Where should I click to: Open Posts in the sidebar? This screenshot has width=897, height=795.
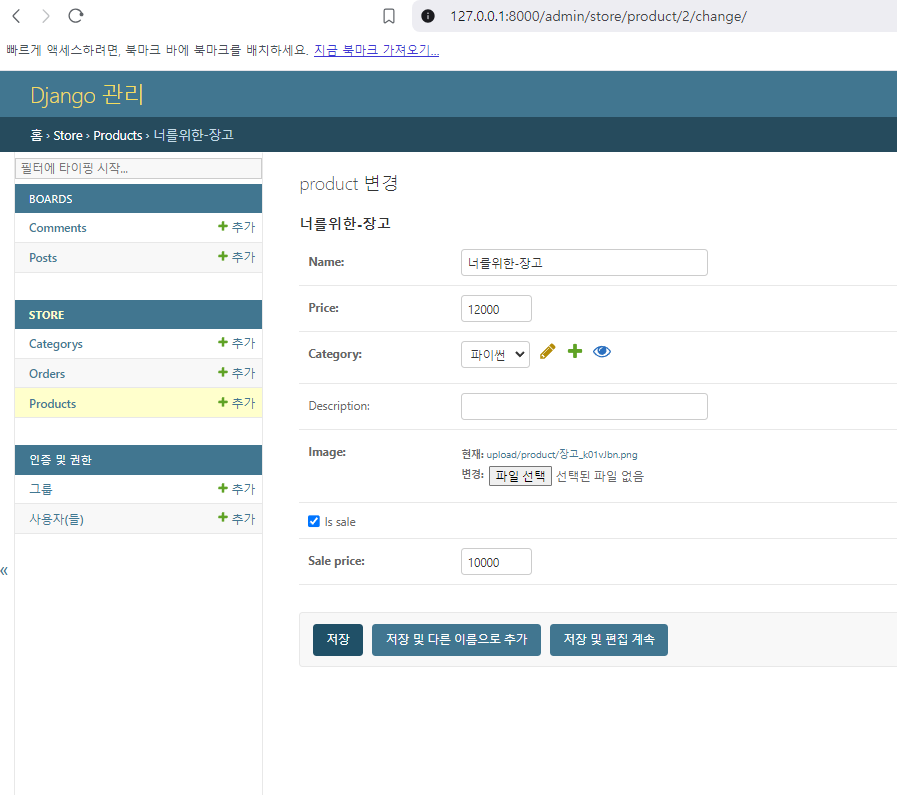coord(43,257)
